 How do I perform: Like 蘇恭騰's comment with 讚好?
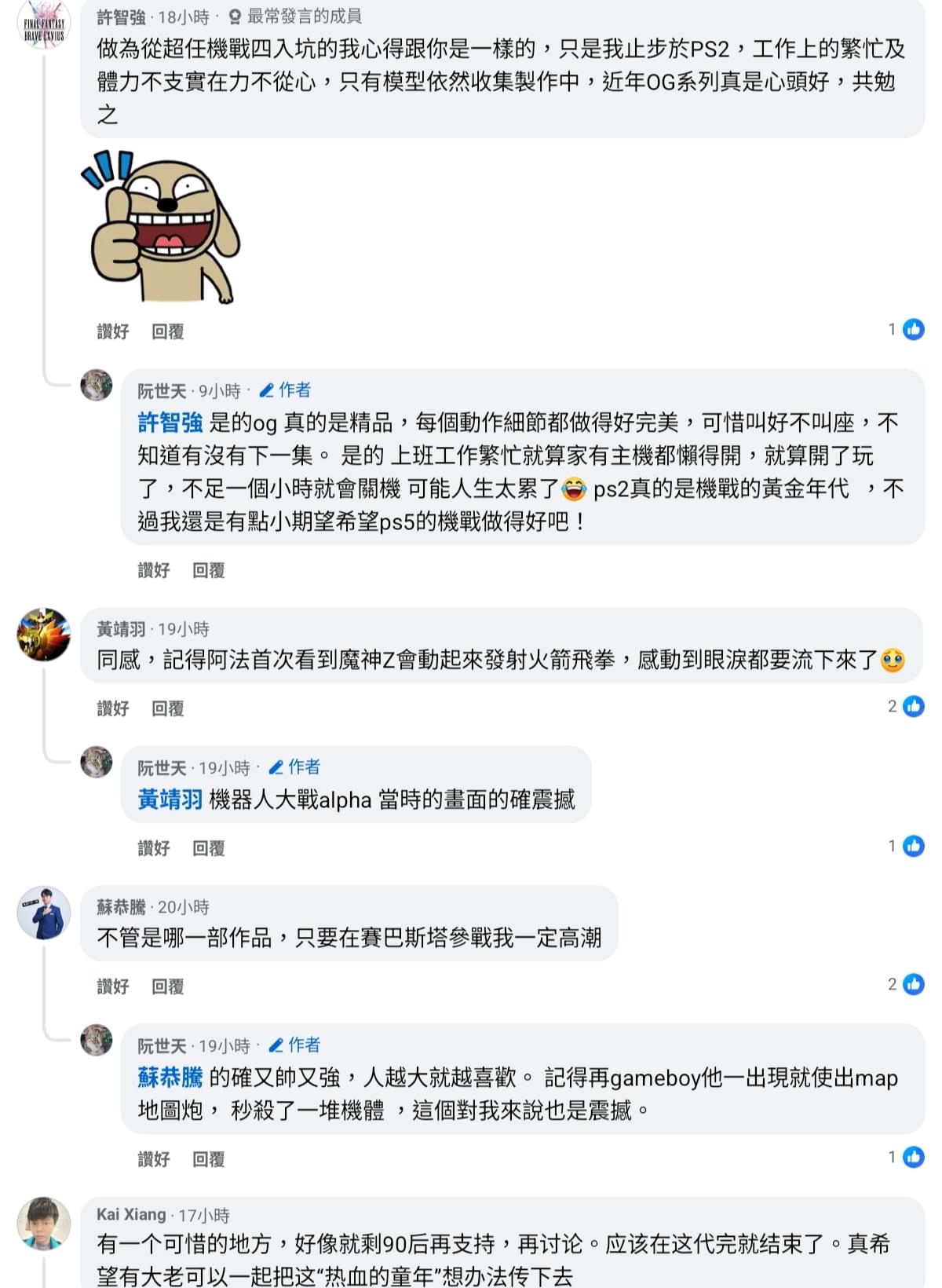[x=112, y=986]
